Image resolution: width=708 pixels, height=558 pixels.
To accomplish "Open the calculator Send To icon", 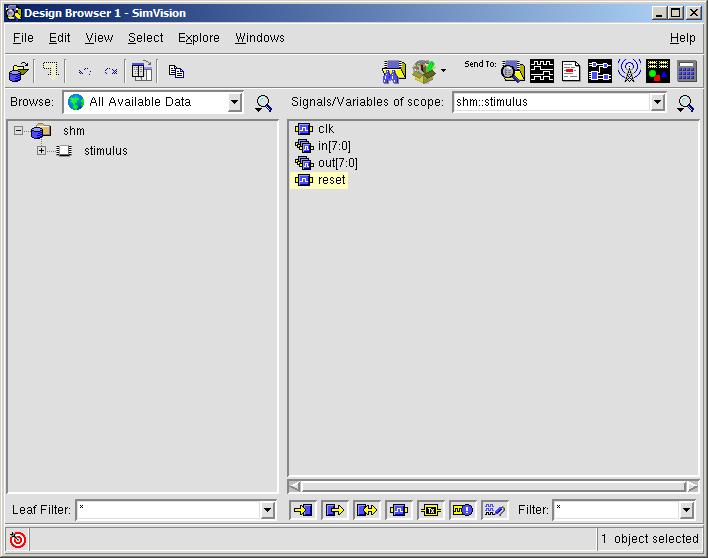I will point(686,71).
